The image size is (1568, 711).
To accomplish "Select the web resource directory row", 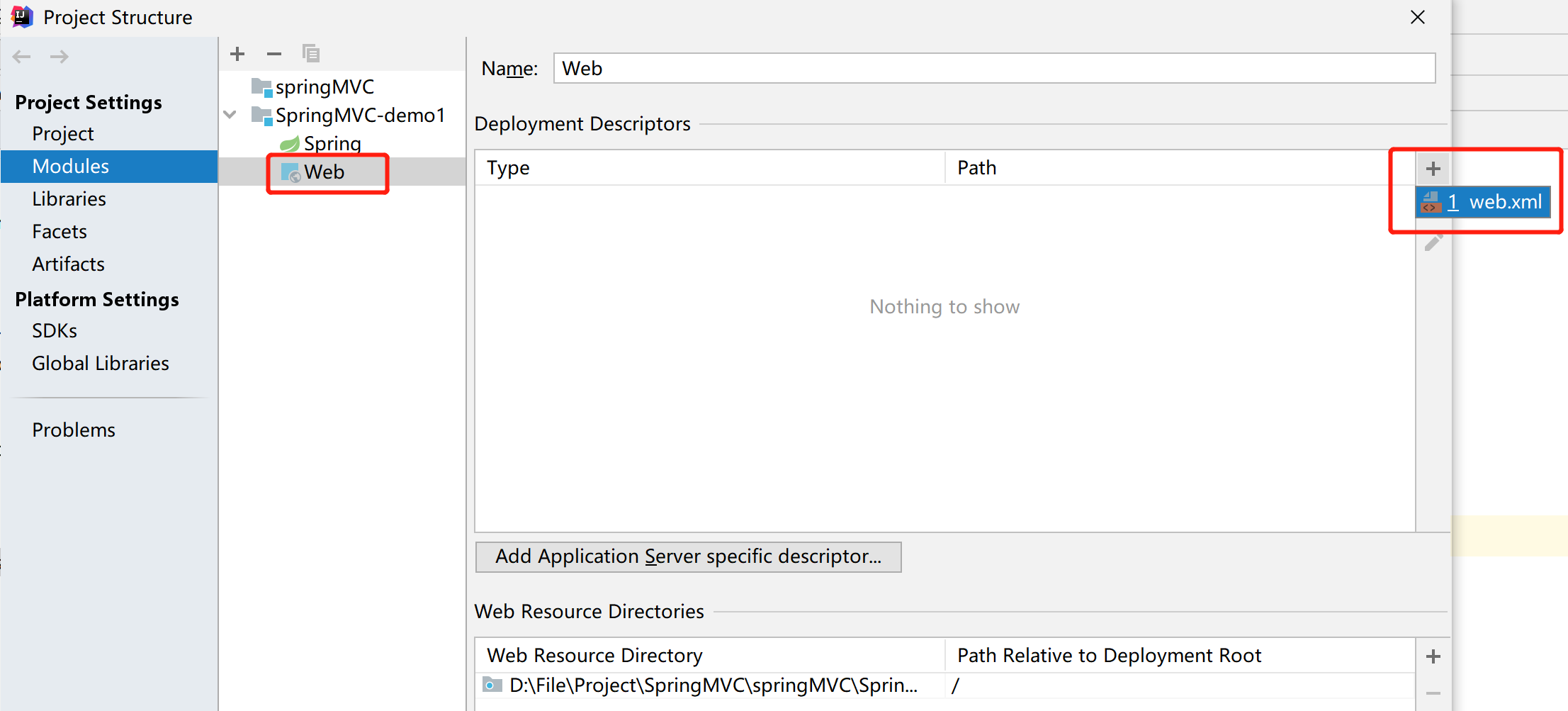I will pos(944,685).
